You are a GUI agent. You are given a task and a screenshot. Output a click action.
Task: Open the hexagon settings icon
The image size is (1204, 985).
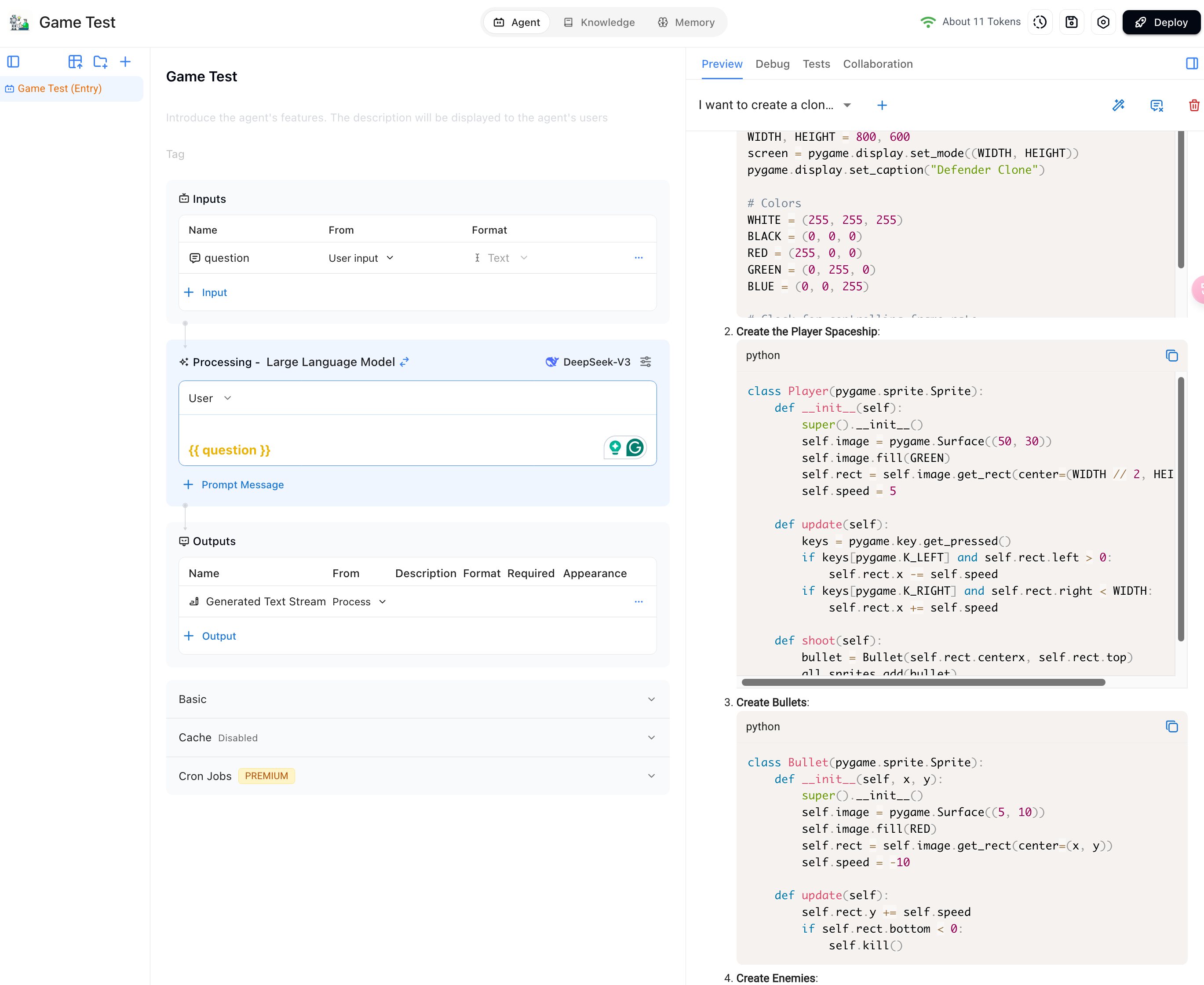click(x=1103, y=22)
